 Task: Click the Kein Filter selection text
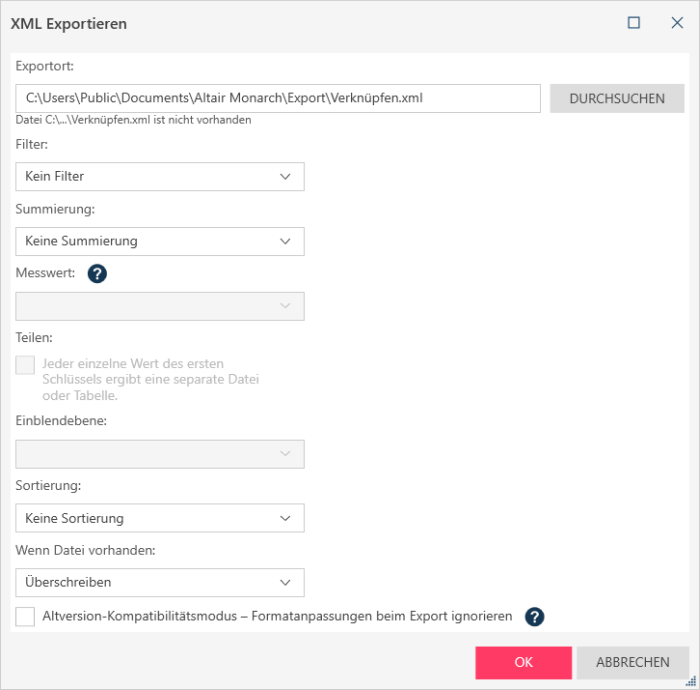point(55,177)
